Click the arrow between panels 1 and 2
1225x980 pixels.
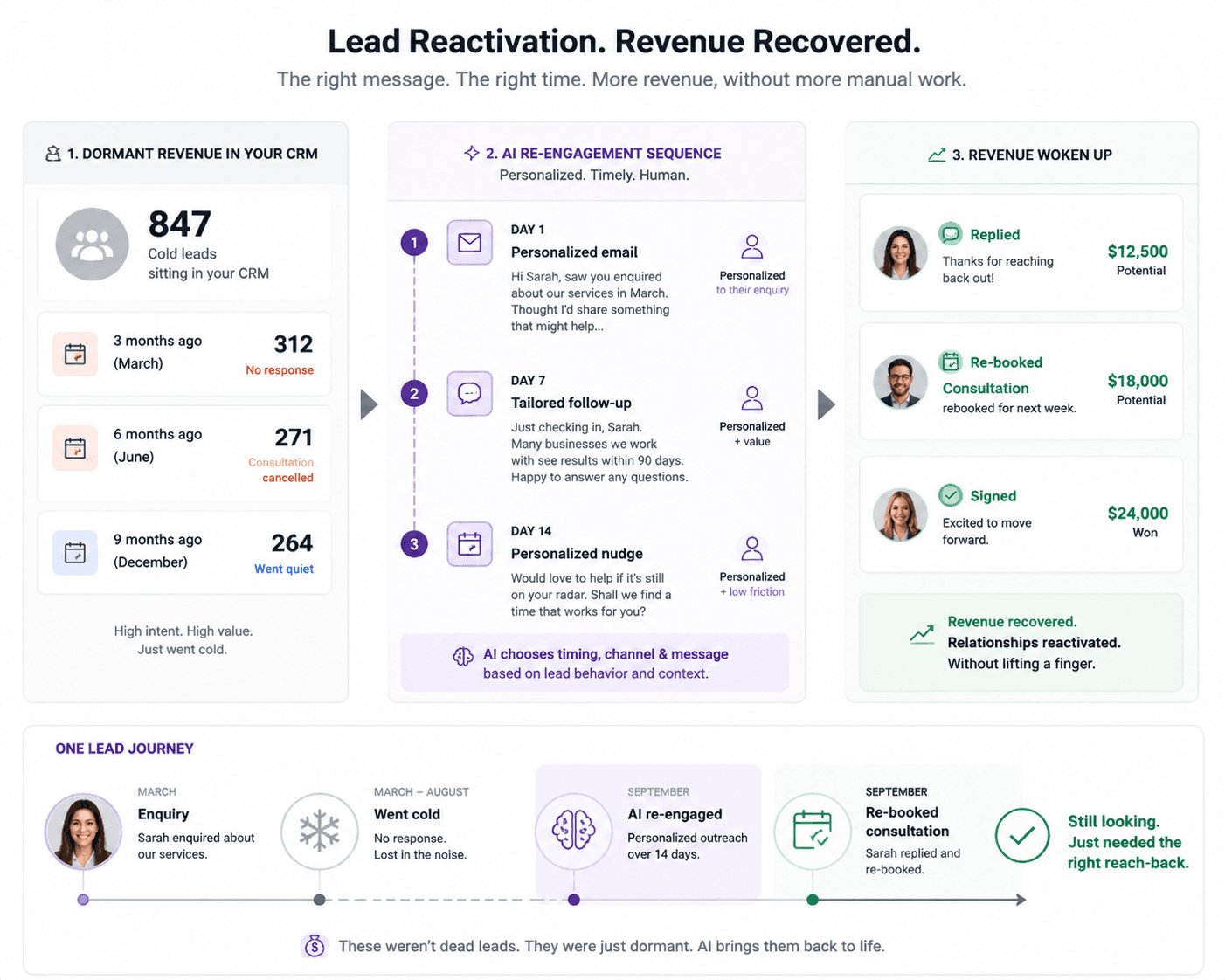370,404
